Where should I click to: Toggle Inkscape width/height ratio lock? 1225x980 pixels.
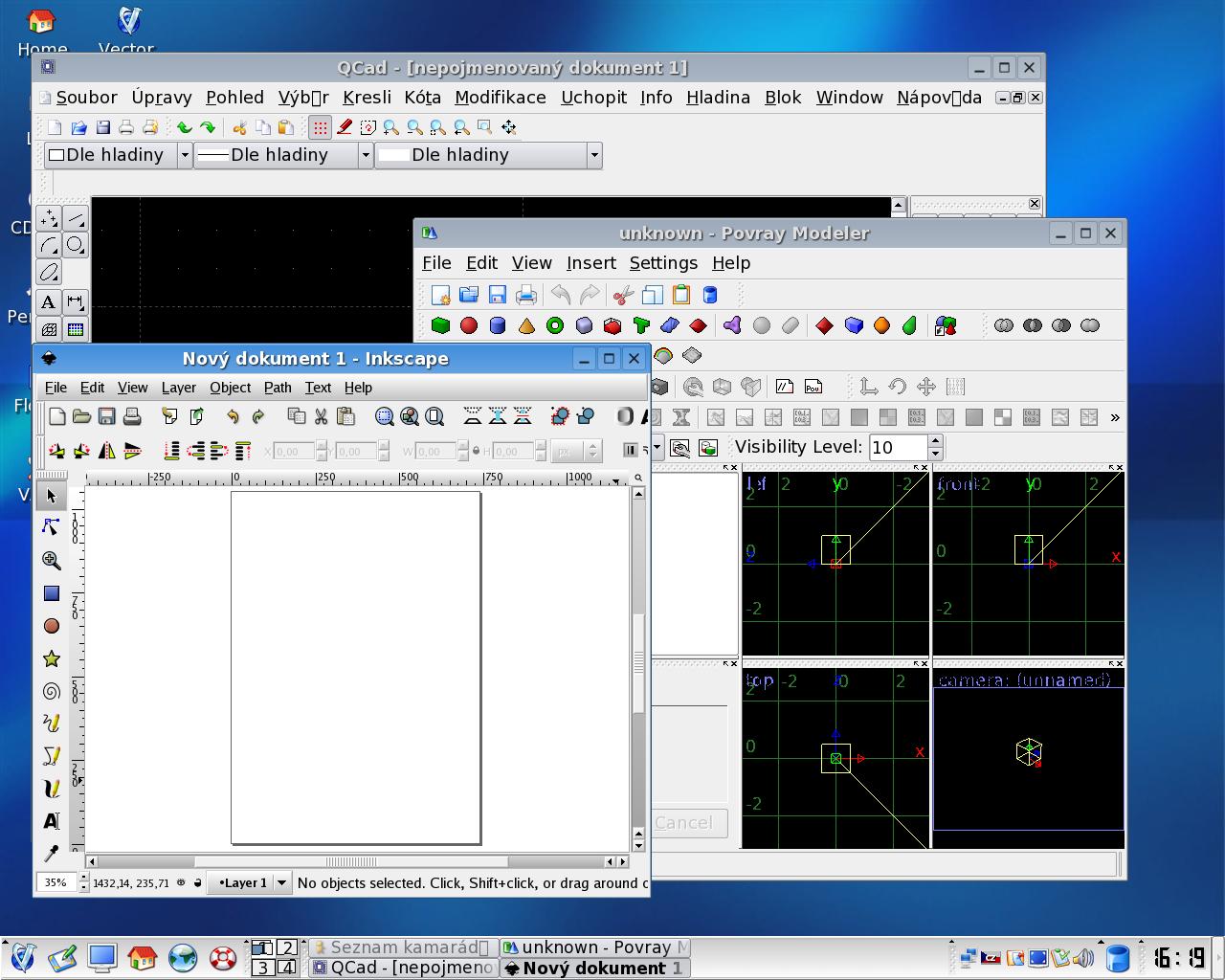tap(477, 451)
